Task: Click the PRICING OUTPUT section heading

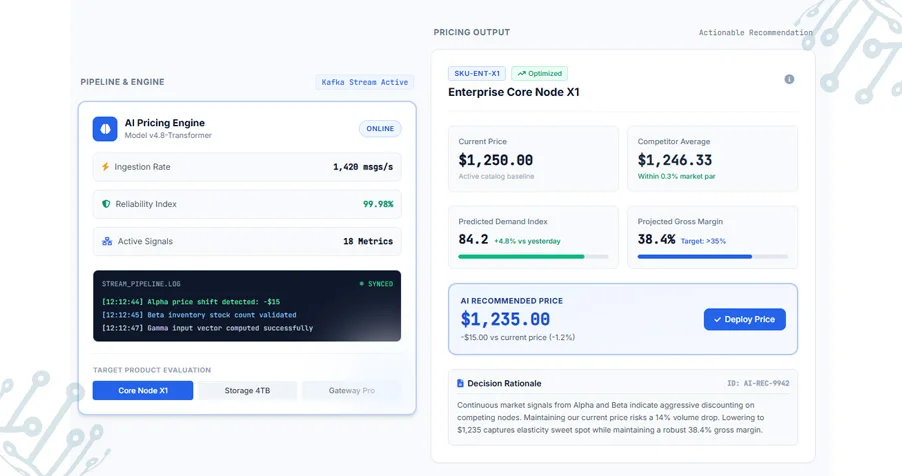Action: pyautogui.click(x=472, y=32)
